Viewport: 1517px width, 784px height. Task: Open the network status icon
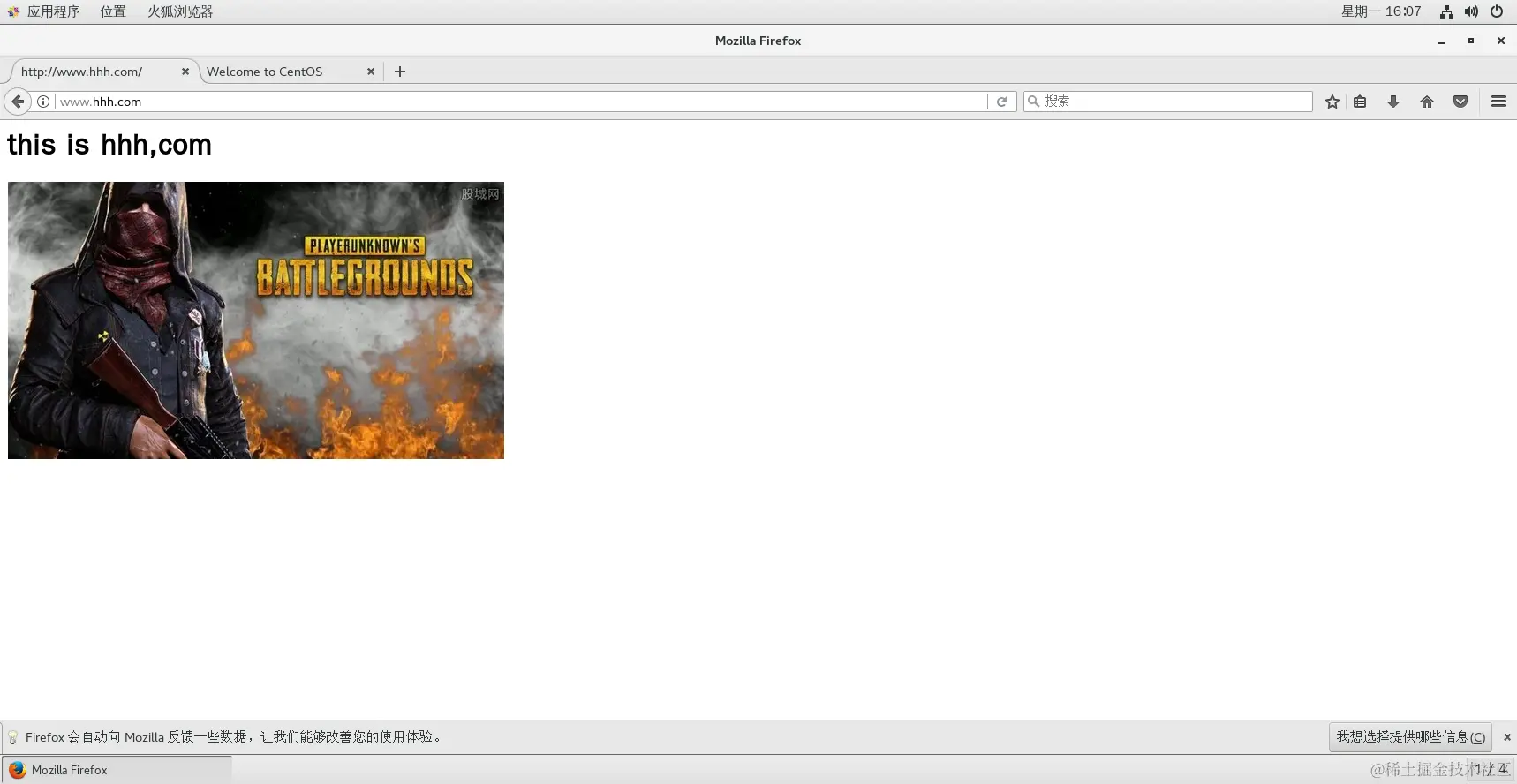[1446, 11]
